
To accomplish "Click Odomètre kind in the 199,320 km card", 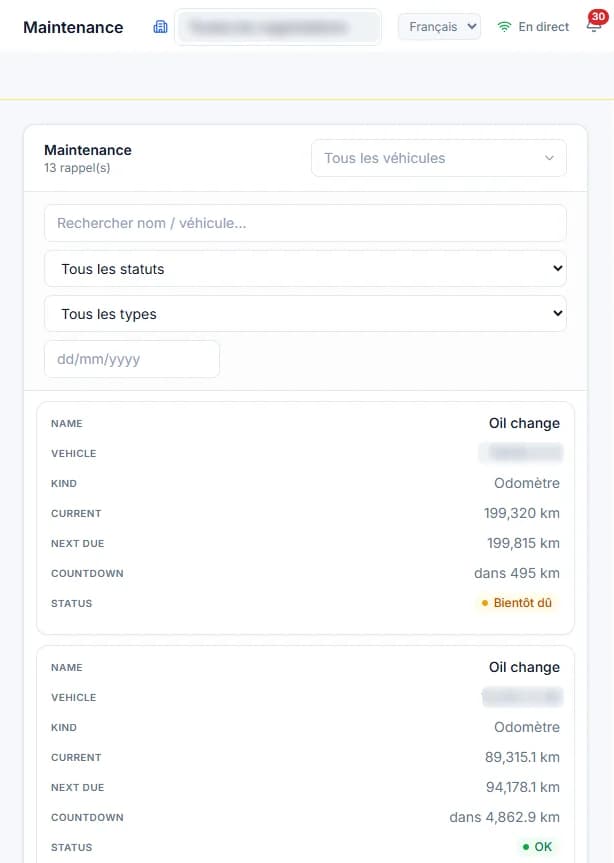I will [x=527, y=483].
